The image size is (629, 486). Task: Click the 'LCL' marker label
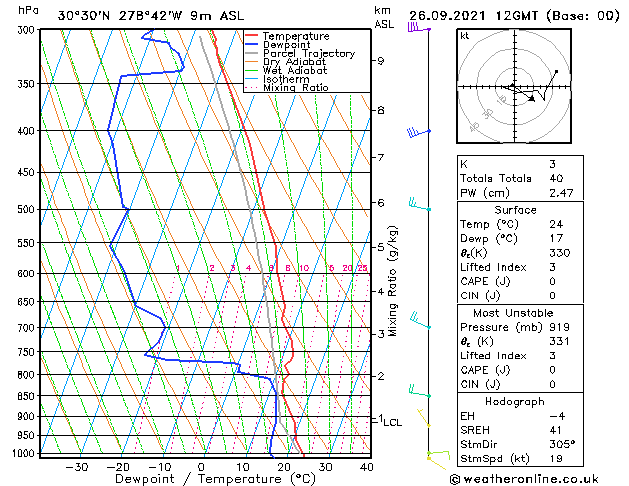[x=392, y=422]
